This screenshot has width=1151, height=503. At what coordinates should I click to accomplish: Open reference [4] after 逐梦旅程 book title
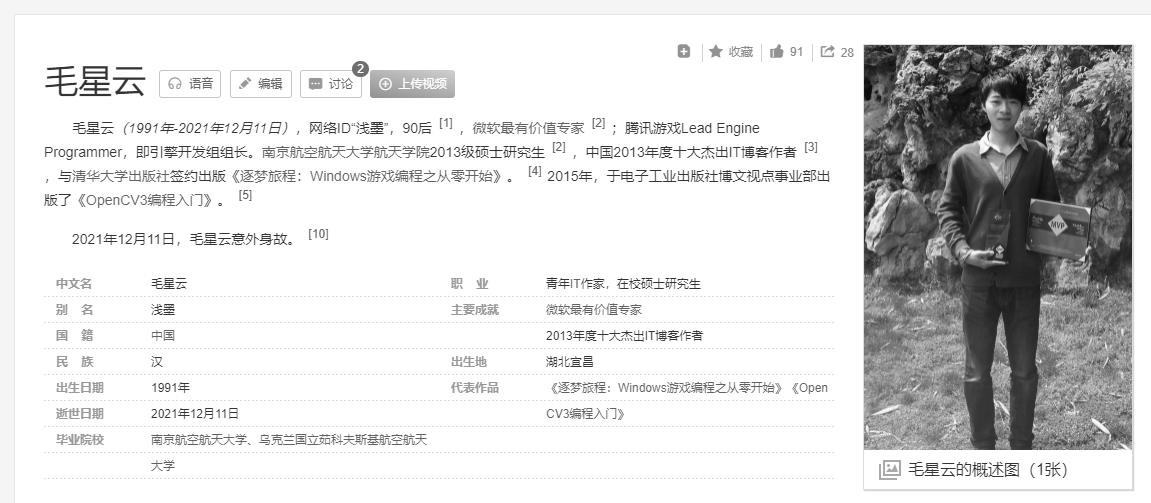[x=535, y=171]
